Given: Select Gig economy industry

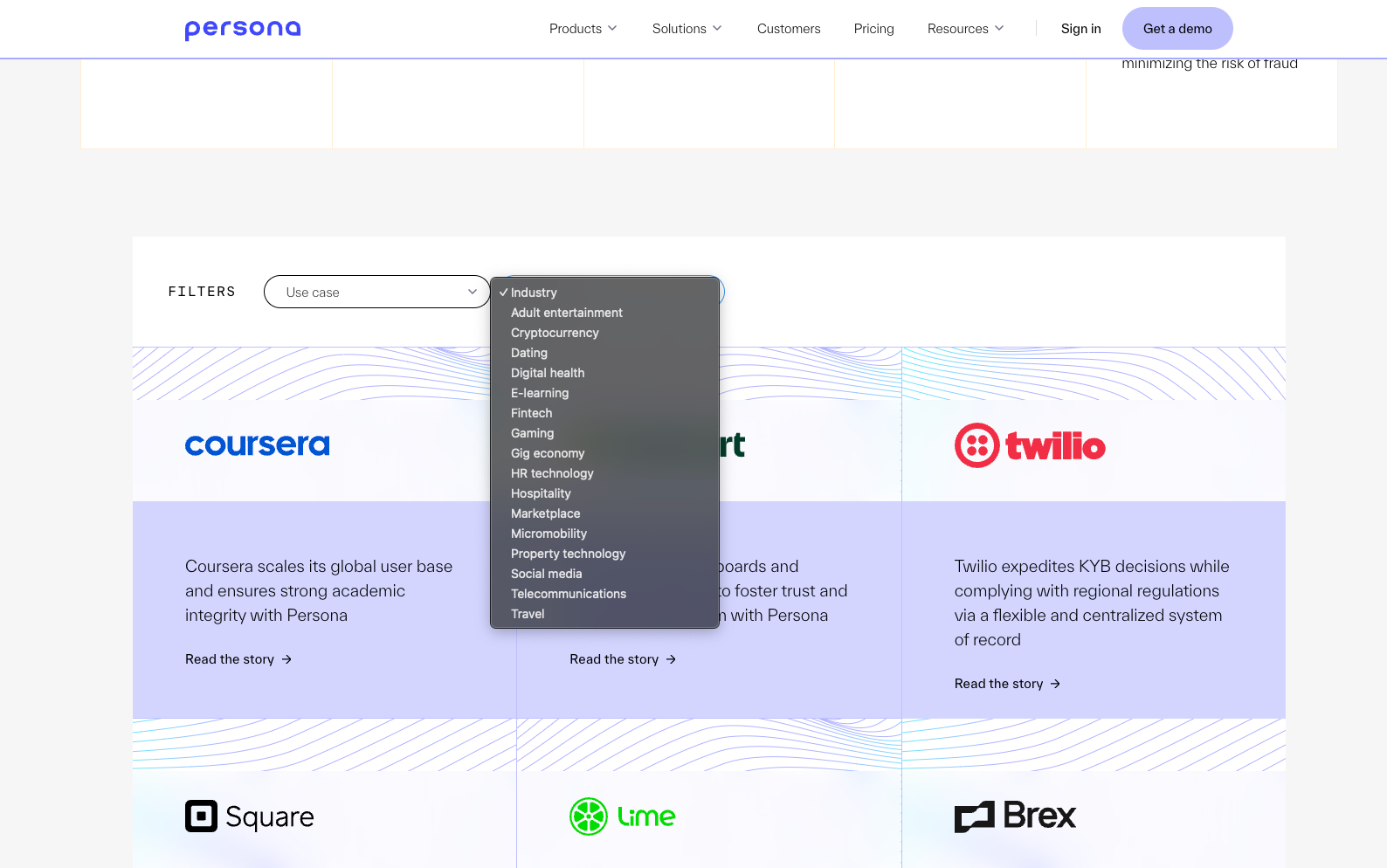Looking at the screenshot, I should pyautogui.click(x=604, y=453).
